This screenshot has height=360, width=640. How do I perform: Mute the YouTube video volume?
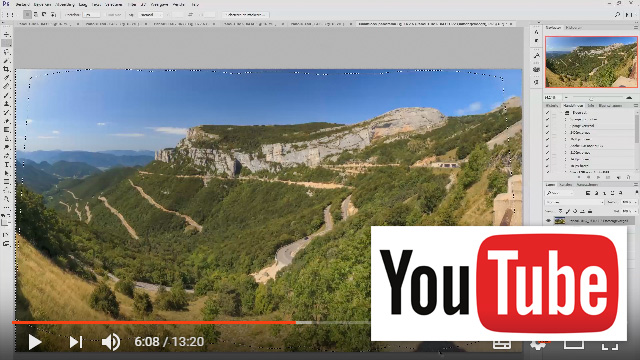(111, 342)
